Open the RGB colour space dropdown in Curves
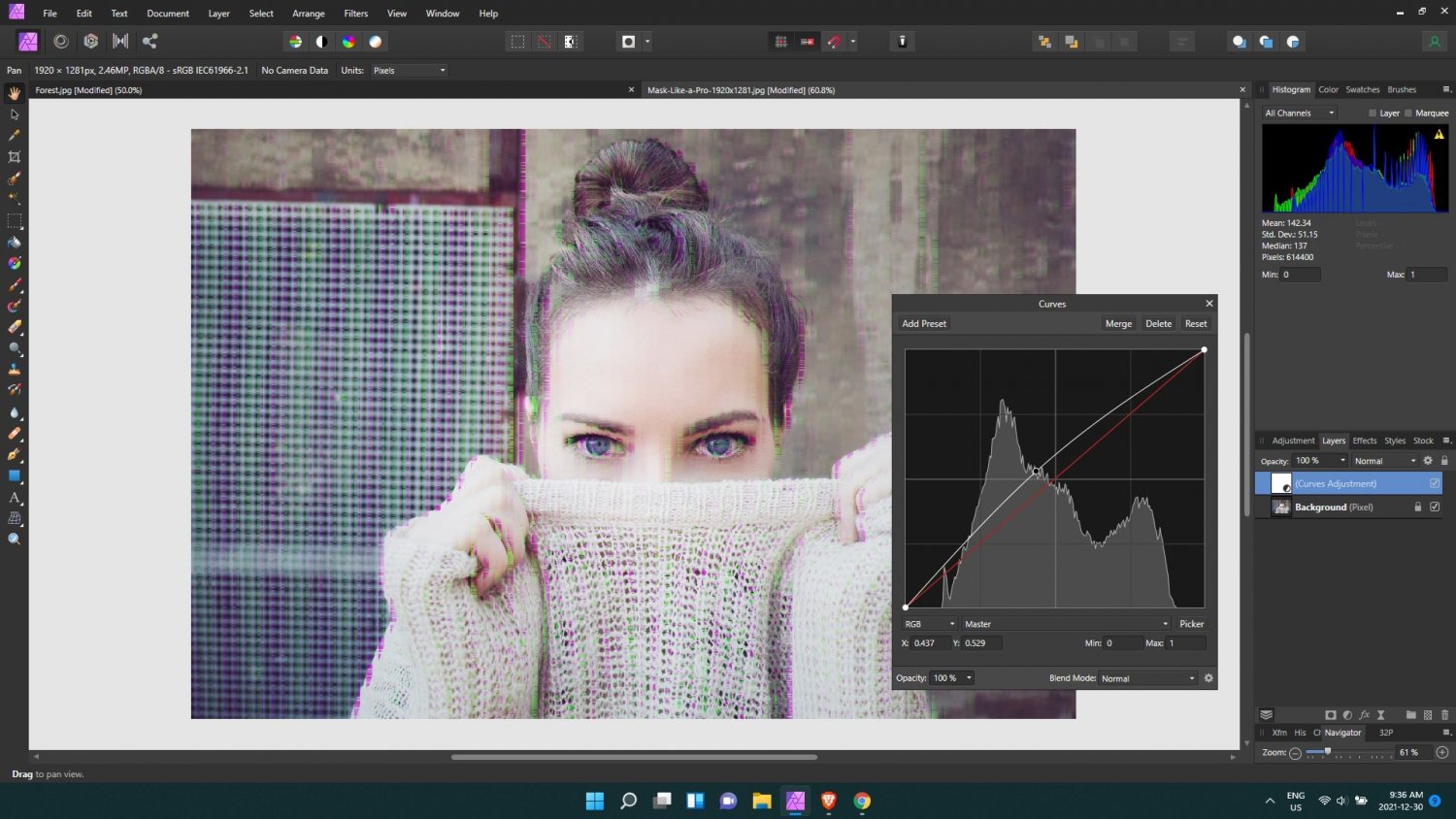The height and width of the screenshot is (819, 1456). 930,624
